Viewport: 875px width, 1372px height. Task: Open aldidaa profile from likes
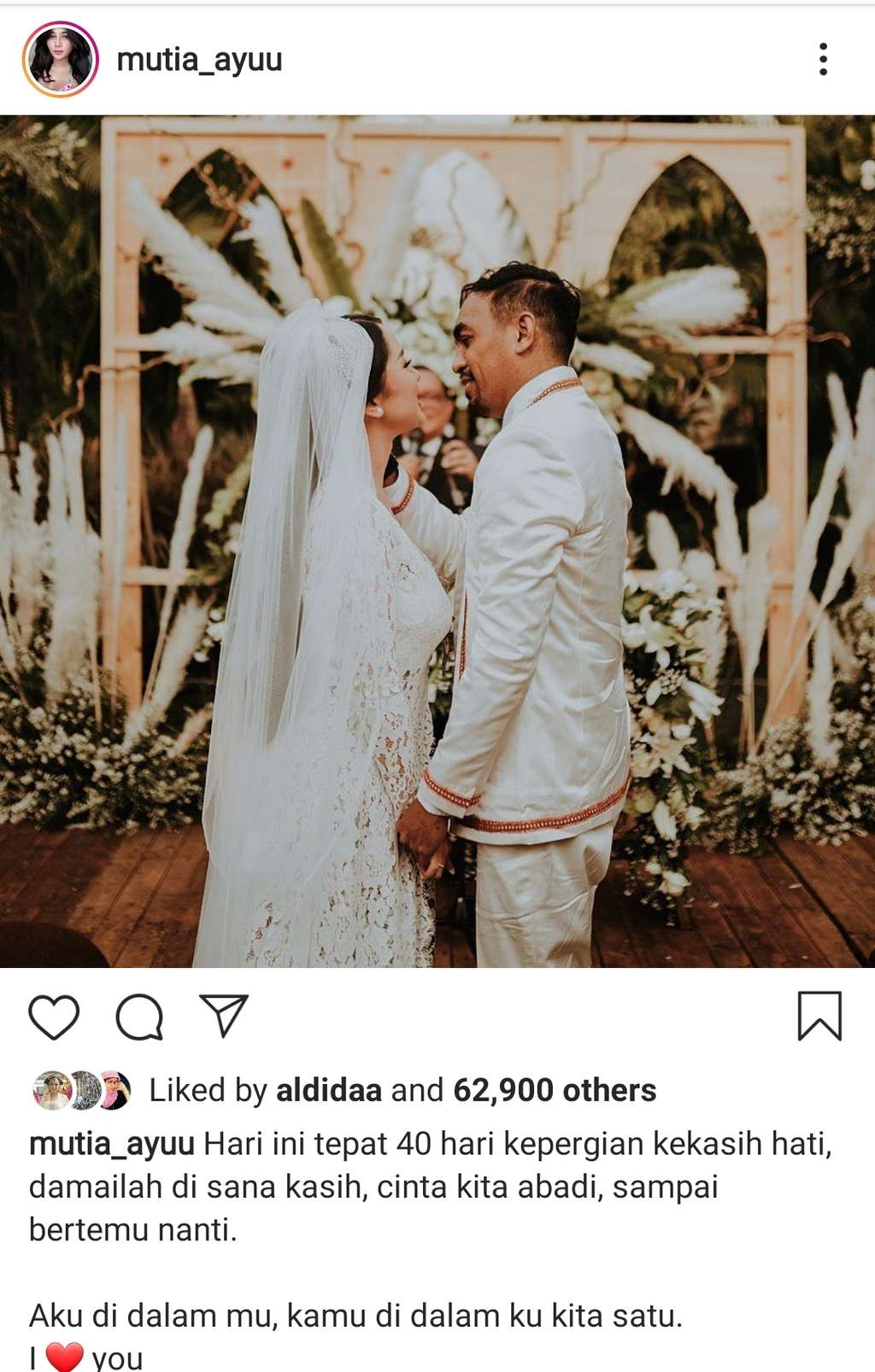[x=329, y=1090]
